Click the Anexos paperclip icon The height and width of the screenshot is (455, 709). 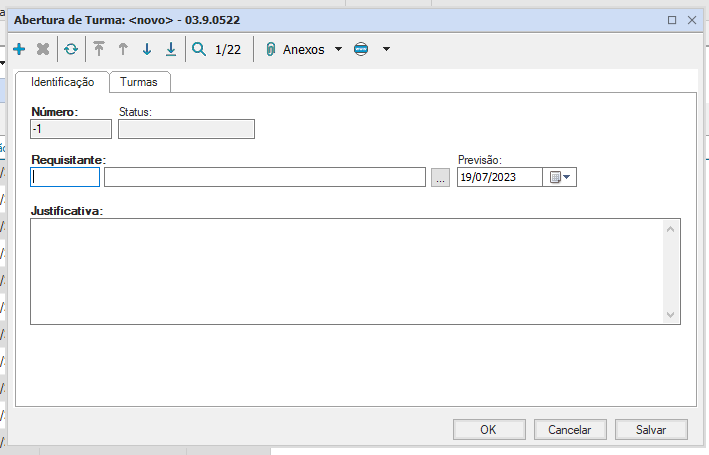(270, 49)
